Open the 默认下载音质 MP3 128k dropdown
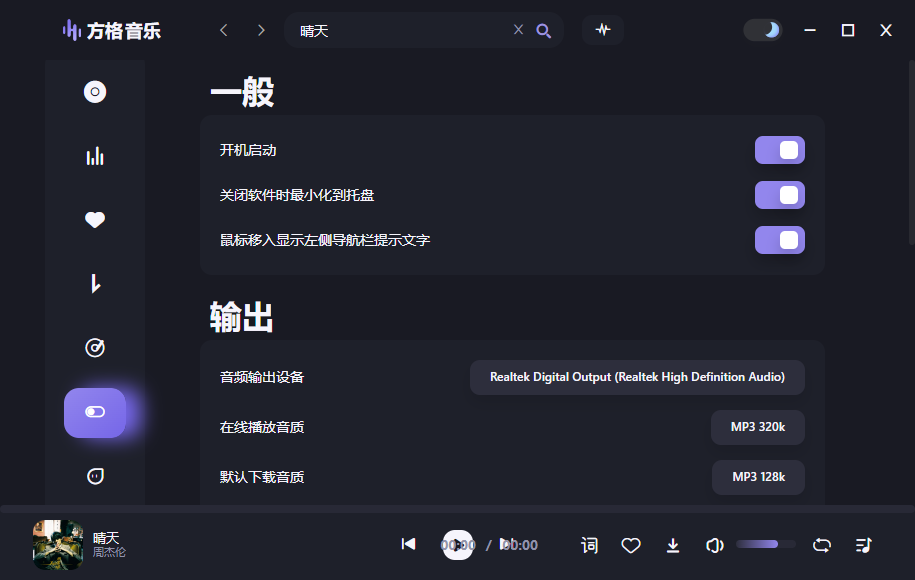 pyautogui.click(x=759, y=477)
